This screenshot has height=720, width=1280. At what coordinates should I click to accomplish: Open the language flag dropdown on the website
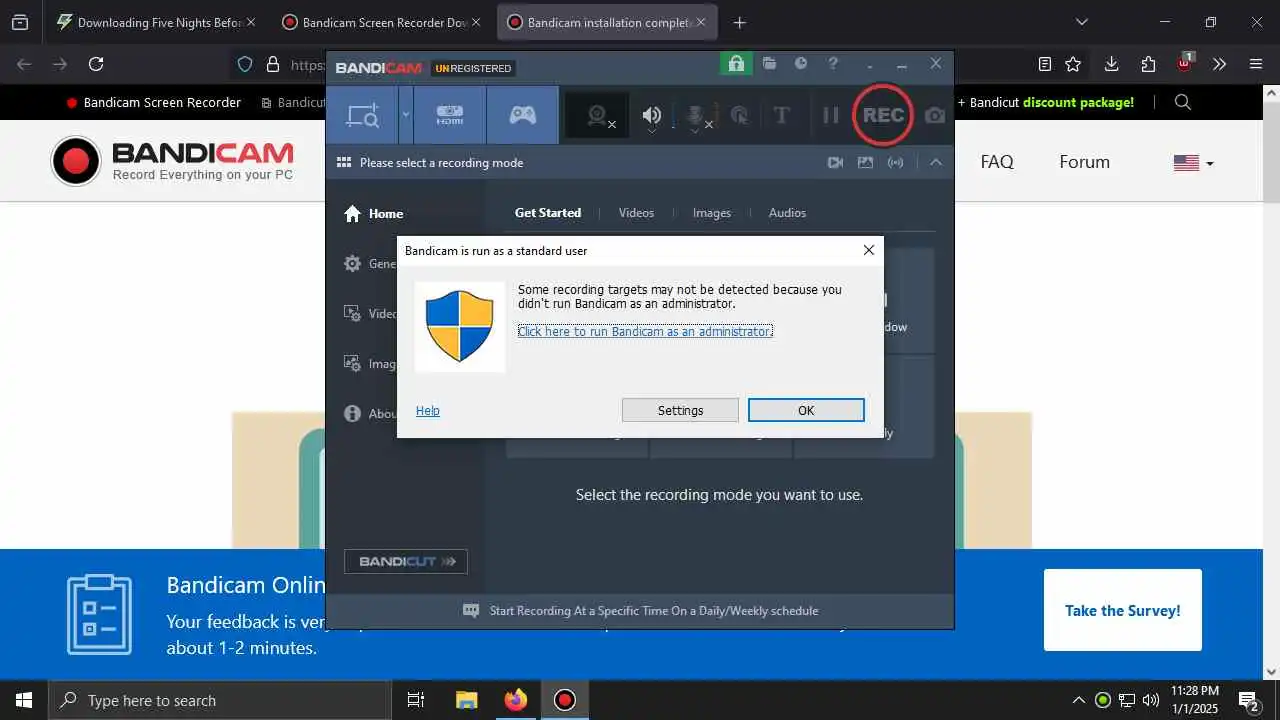coord(1193,163)
